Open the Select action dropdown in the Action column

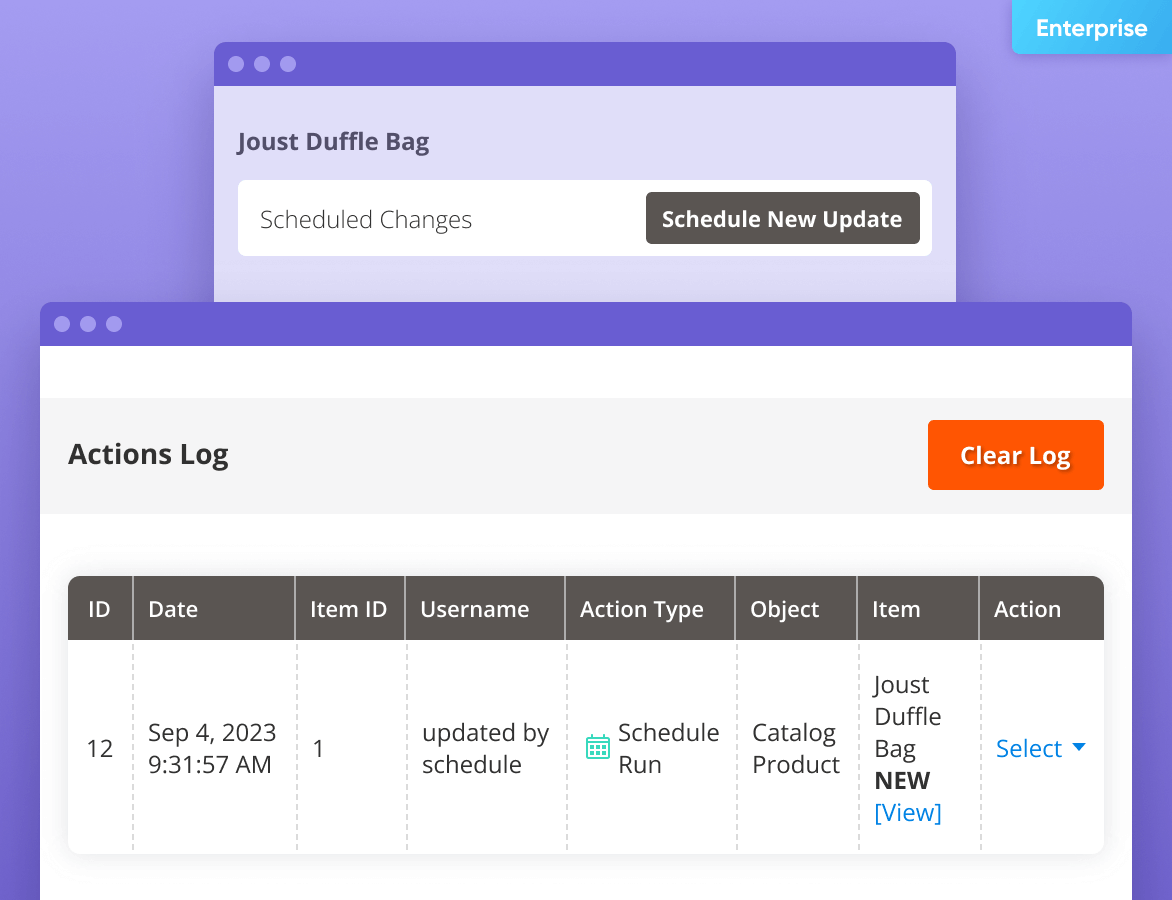pyautogui.click(x=1031, y=748)
